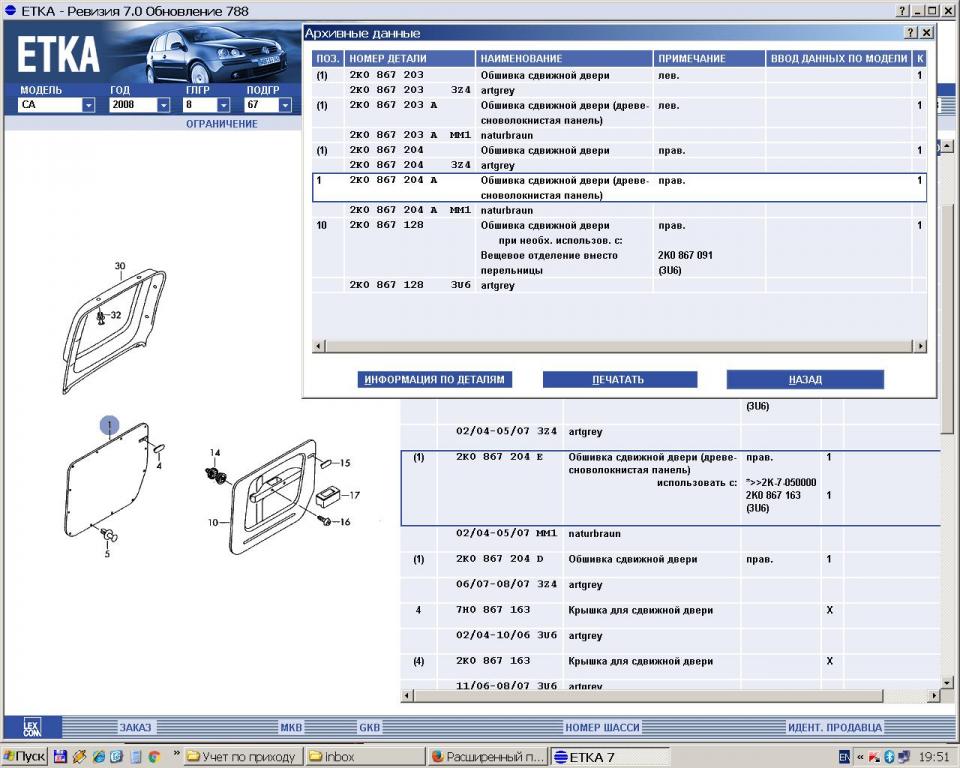
Task: Click the ОГРАНИЧЕНИЕ link
Action: coord(222,124)
